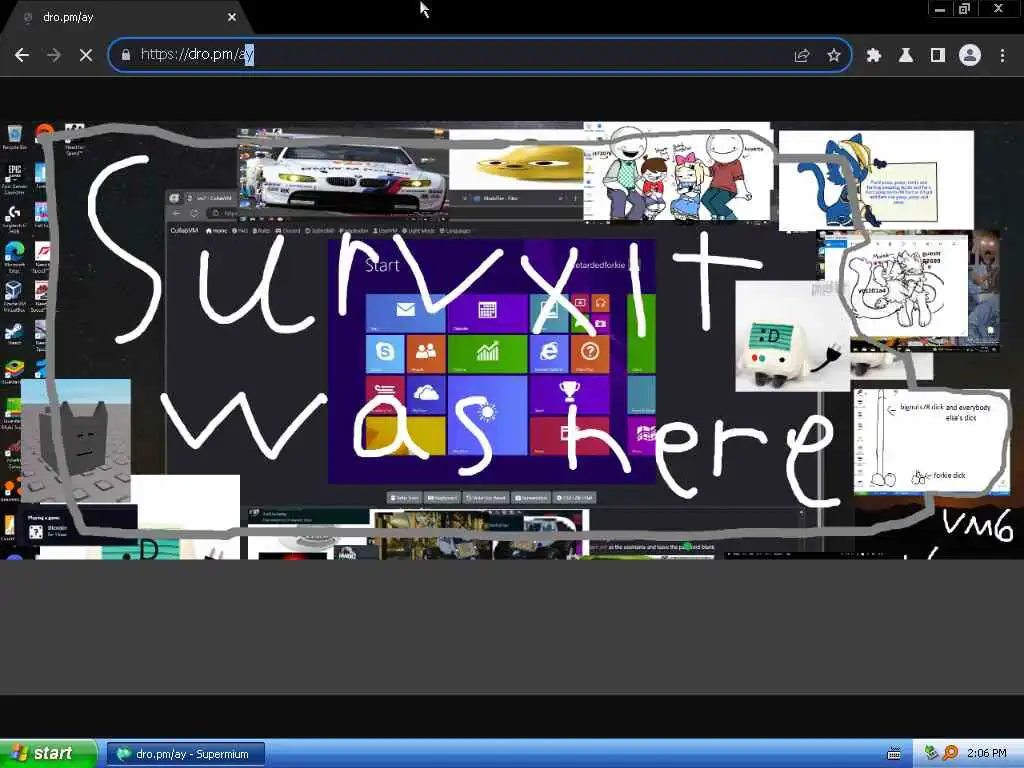Screen dimensions: 1024x768
Task: Toggle the browser side panel
Action: [938, 56]
